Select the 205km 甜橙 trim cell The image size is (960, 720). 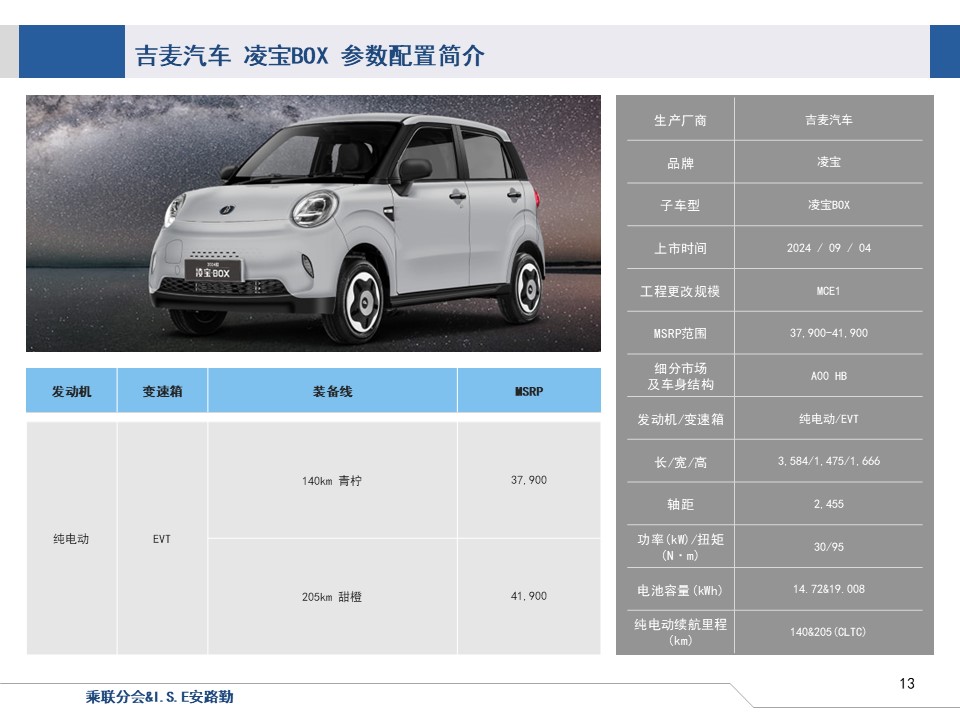[332, 596]
